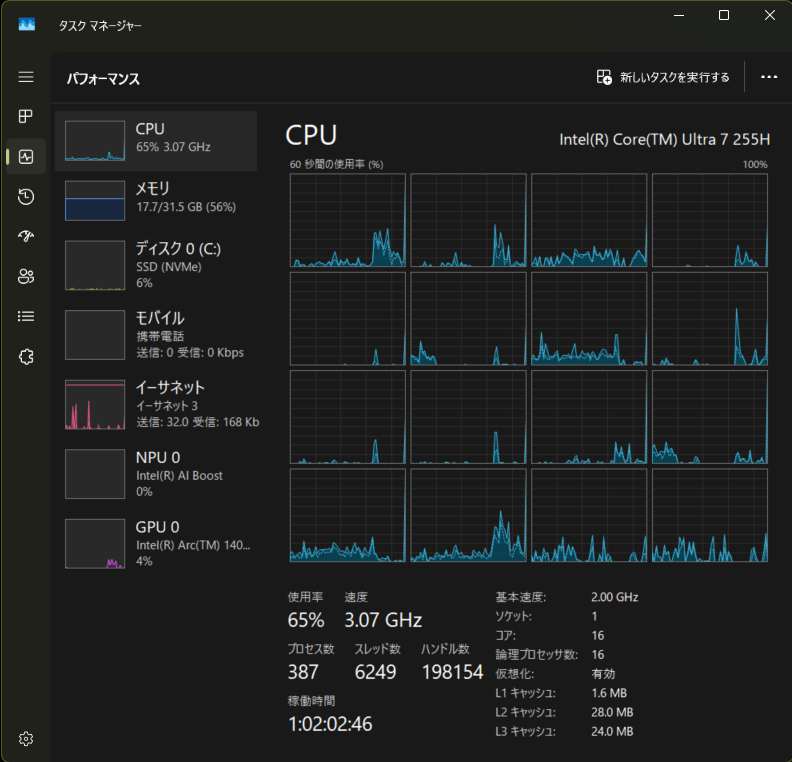Open the Details page list icon
The image size is (792, 762).
(26, 316)
